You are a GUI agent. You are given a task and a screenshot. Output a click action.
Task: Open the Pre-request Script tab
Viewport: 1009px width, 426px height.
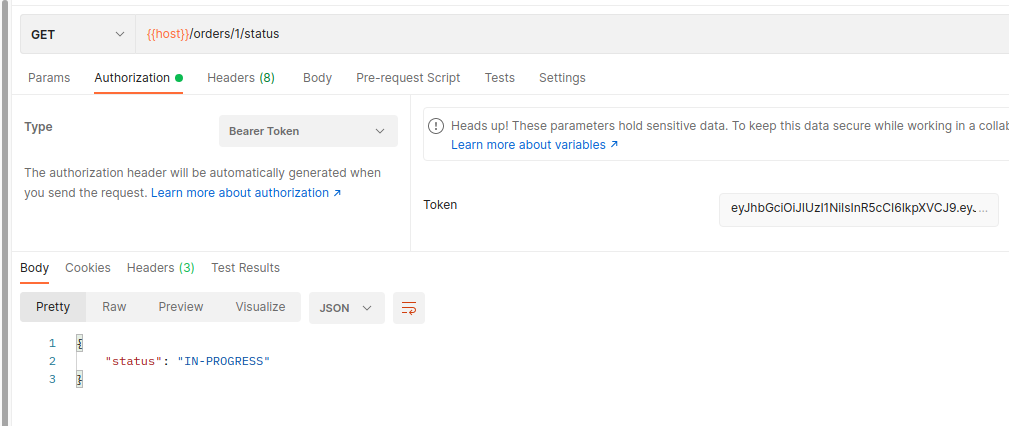click(x=408, y=78)
